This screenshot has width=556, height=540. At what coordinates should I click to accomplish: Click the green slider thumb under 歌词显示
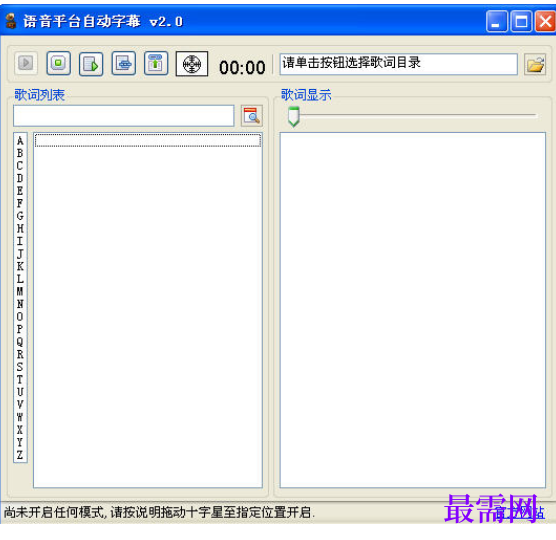[294, 116]
